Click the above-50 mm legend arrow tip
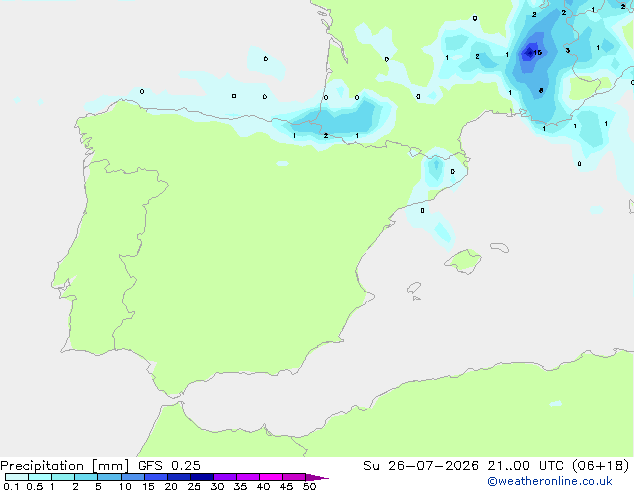This screenshot has width=634, height=490. (317, 477)
